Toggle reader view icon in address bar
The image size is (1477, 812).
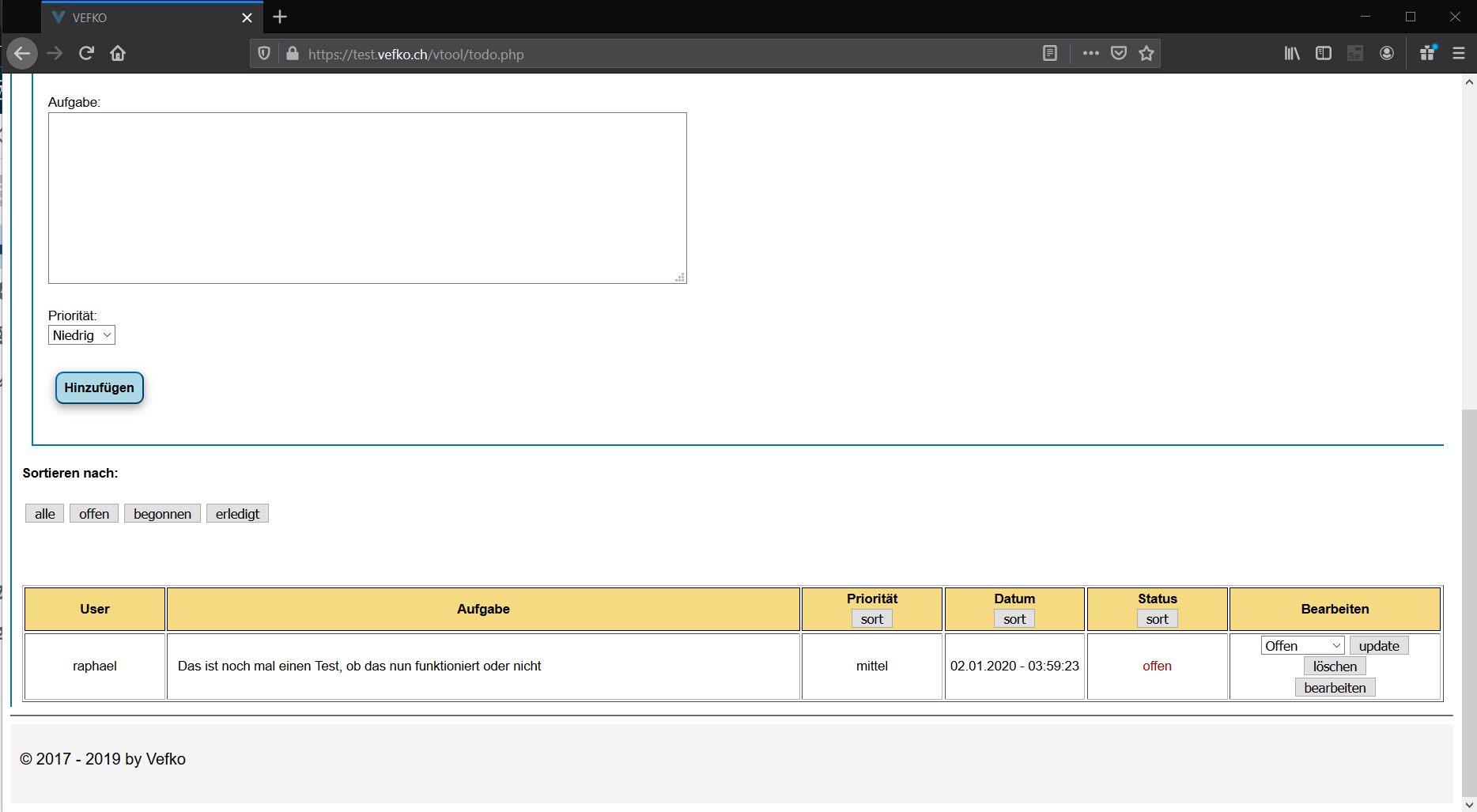1050,54
